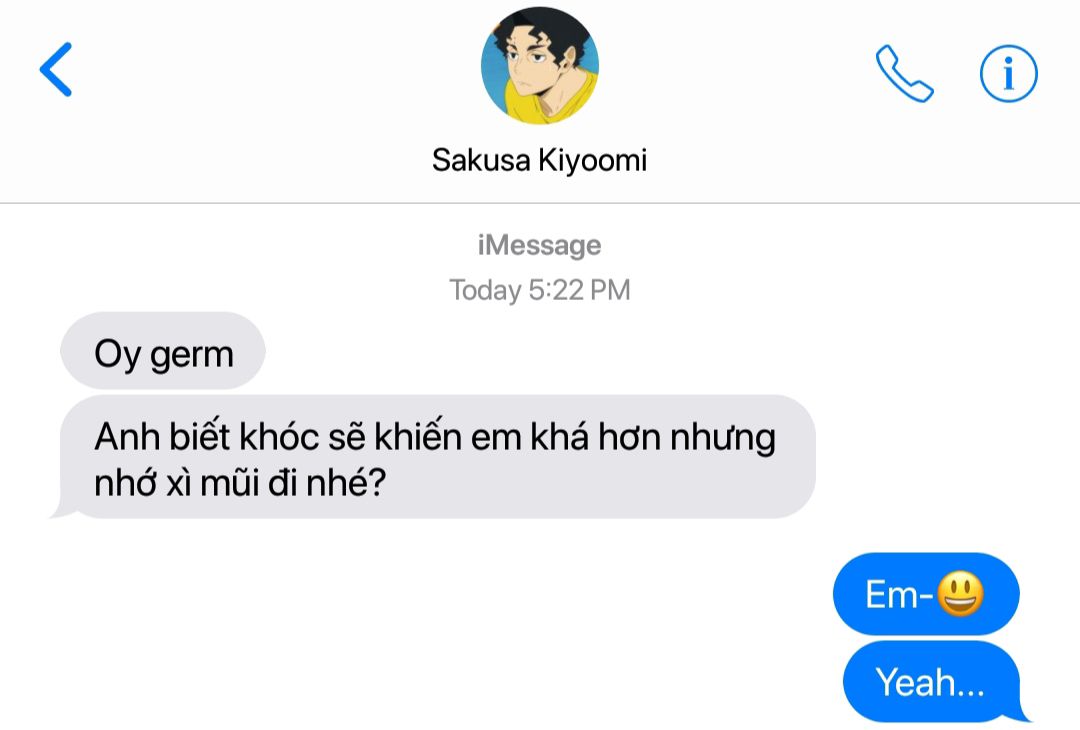Tap the blue back chevron
The image size is (1080, 730).
coord(56,70)
